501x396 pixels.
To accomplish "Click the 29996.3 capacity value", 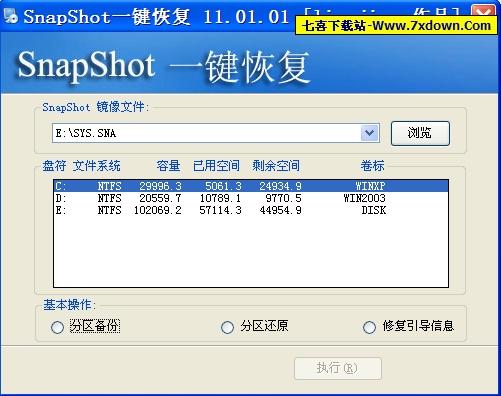I will tap(160, 186).
